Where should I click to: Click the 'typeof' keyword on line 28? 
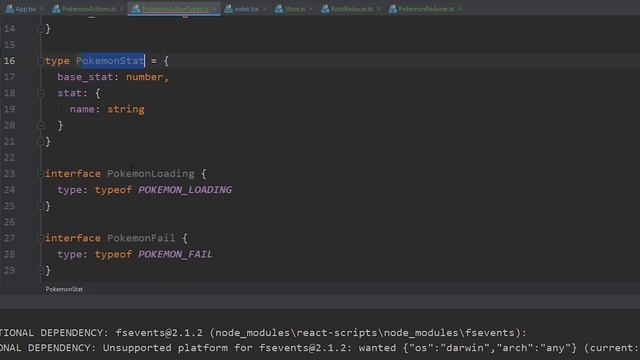(x=113, y=254)
